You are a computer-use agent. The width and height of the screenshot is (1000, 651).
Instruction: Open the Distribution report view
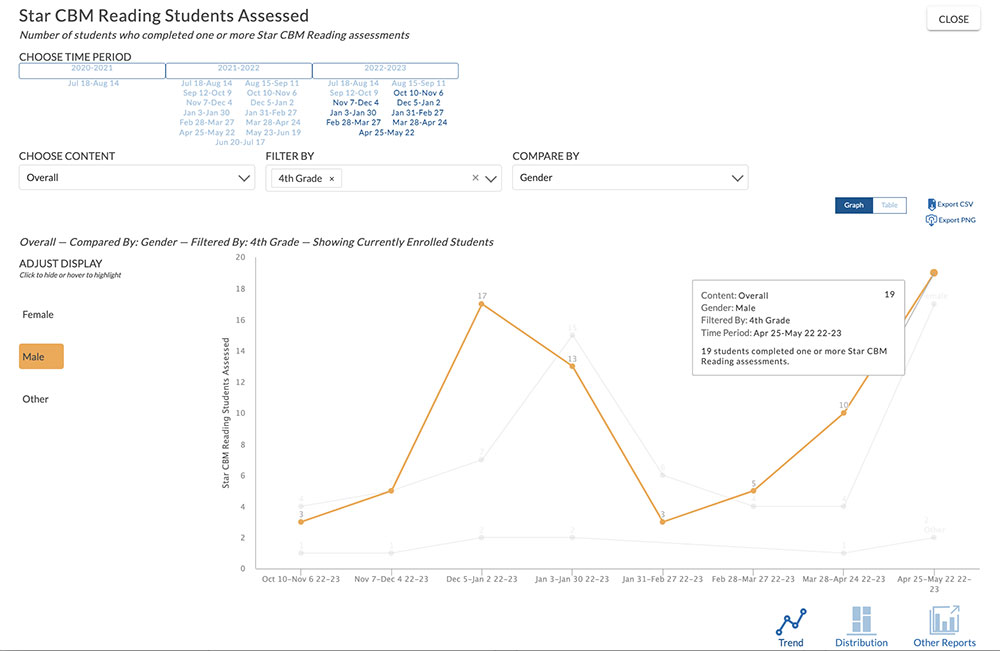tap(861, 621)
